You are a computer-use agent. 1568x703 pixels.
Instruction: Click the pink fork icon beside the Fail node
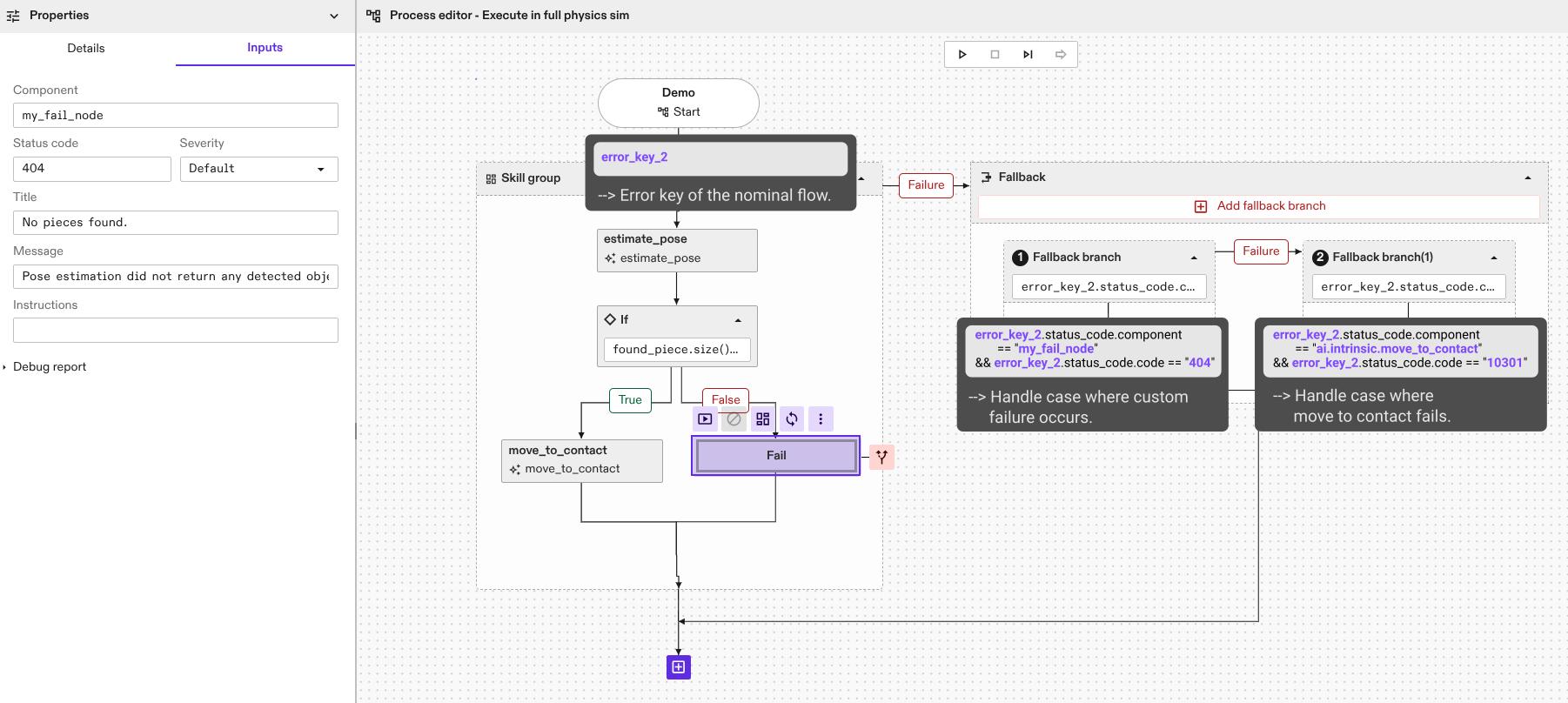[x=881, y=457]
